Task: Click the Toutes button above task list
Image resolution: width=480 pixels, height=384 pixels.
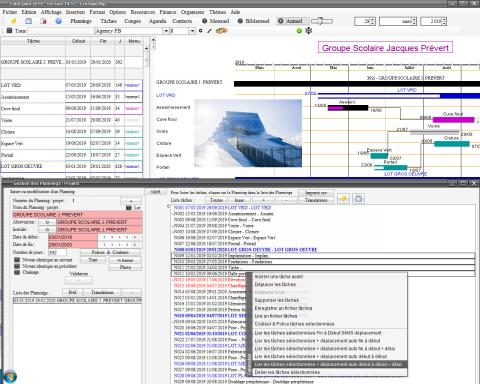Action: [216, 200]
